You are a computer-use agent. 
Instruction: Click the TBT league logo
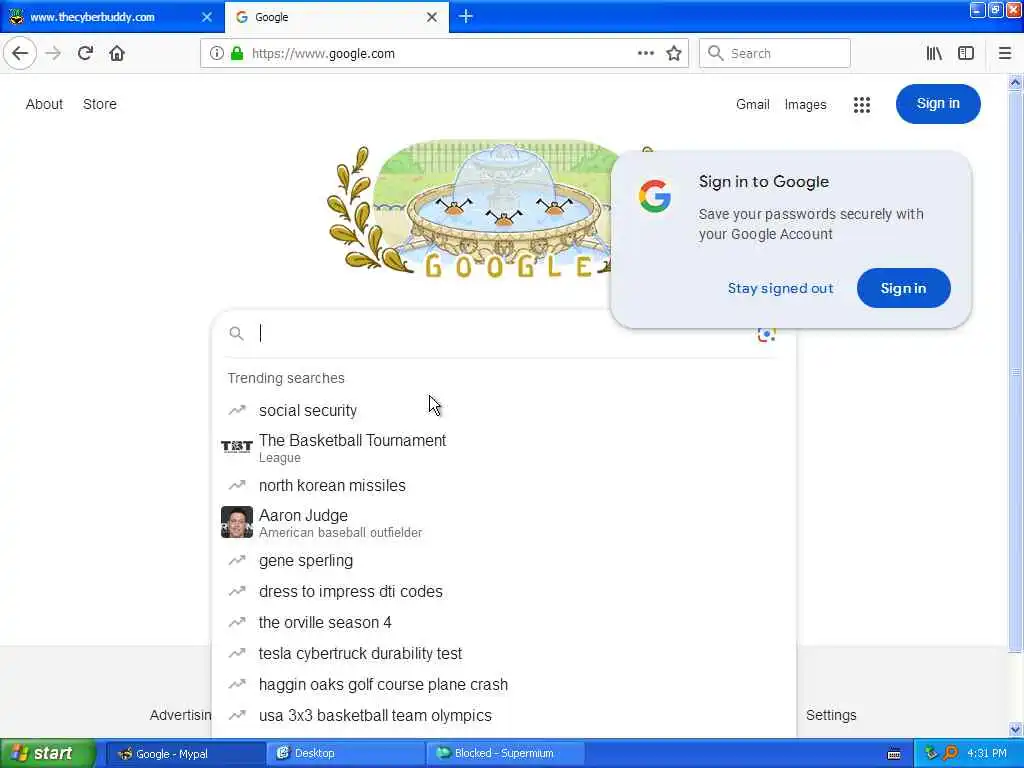click(236, 447)
